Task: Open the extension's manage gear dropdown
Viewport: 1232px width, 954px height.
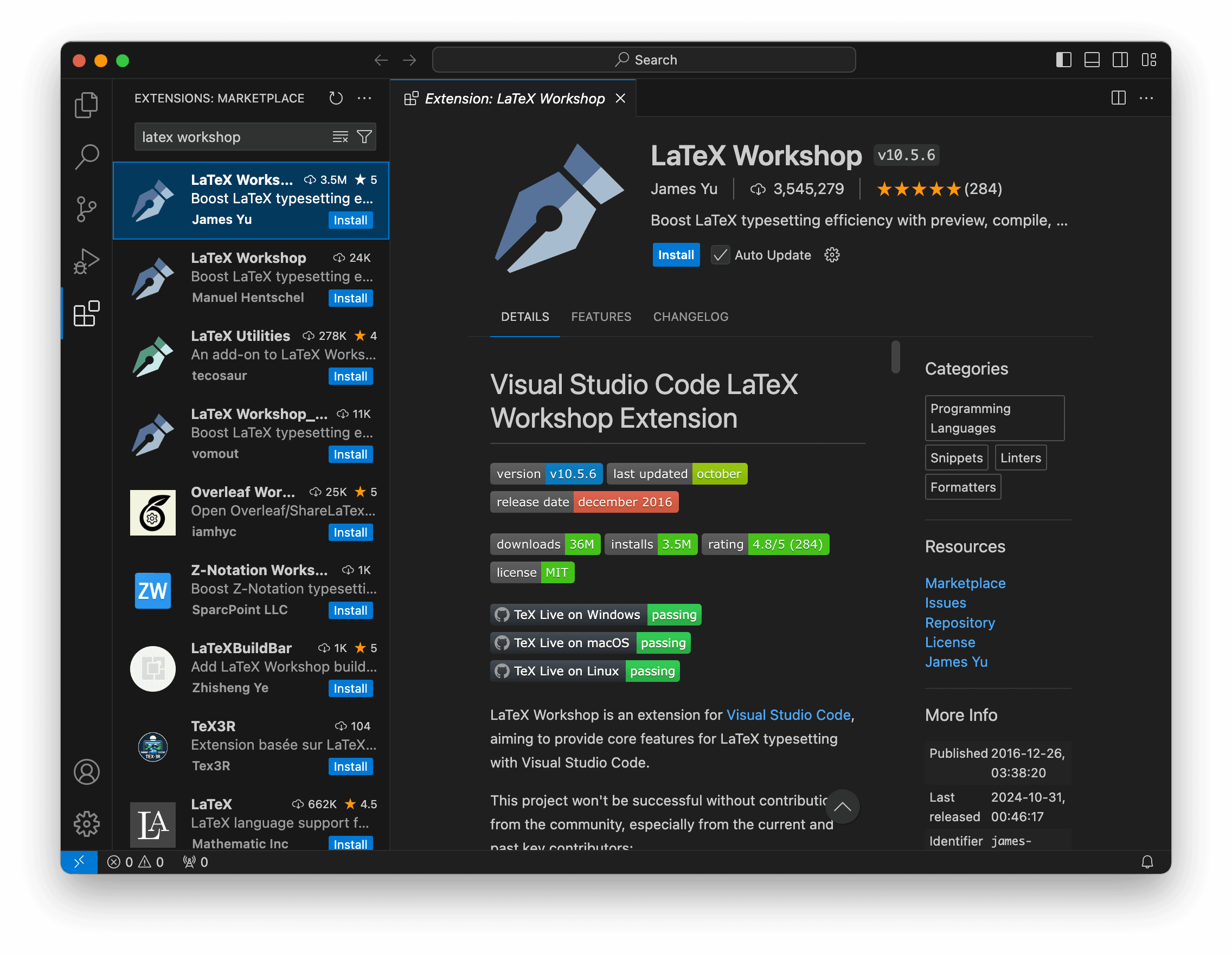Action: coord(831,255)
